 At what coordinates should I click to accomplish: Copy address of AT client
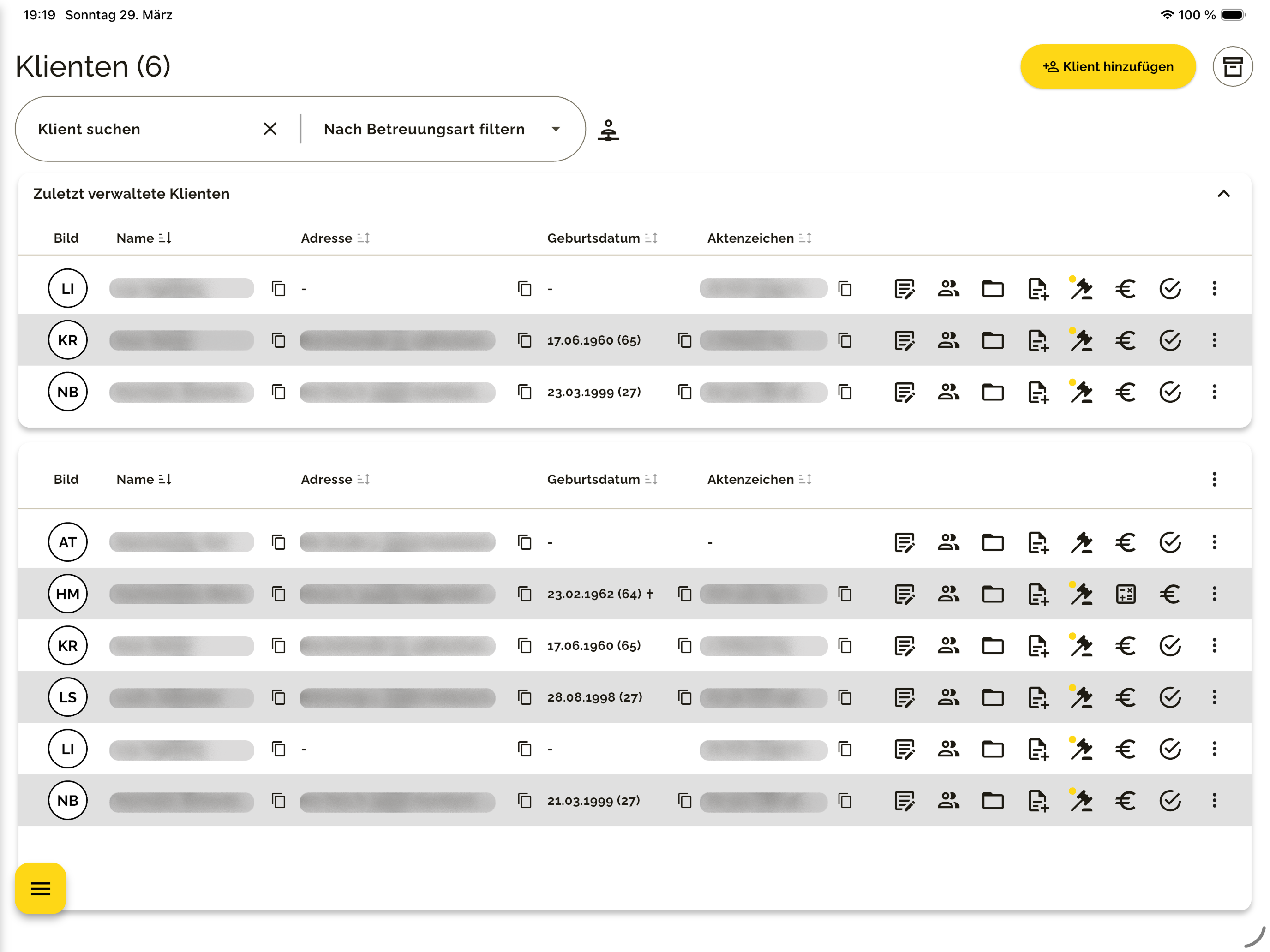click(x=525, y=542)
